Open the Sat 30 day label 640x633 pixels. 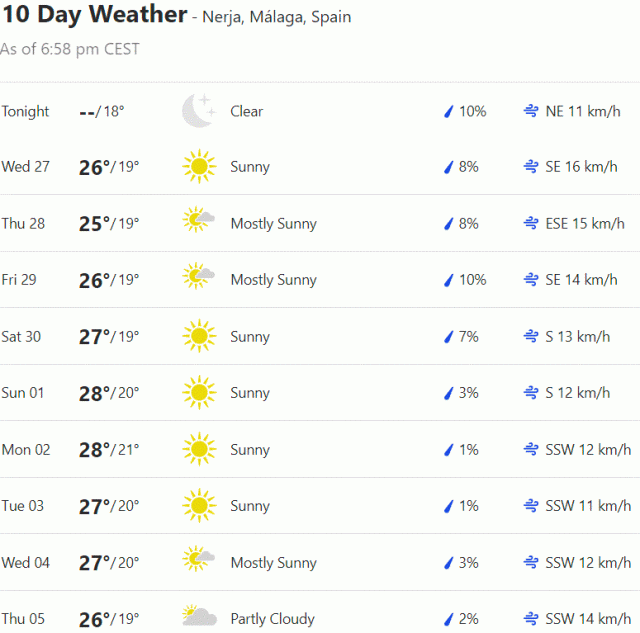click(x=21, y=337)
